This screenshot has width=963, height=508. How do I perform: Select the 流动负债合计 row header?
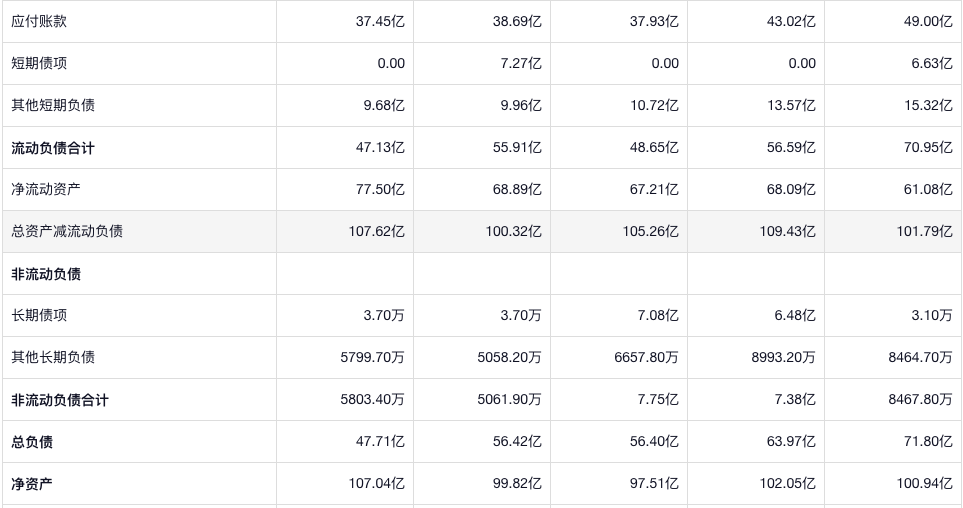click(53, 148)
